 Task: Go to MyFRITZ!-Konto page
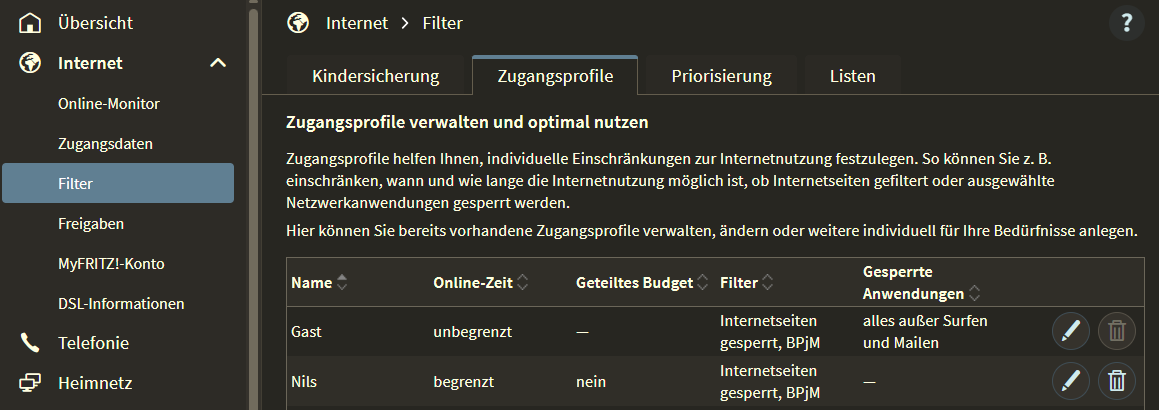point(111,264)
